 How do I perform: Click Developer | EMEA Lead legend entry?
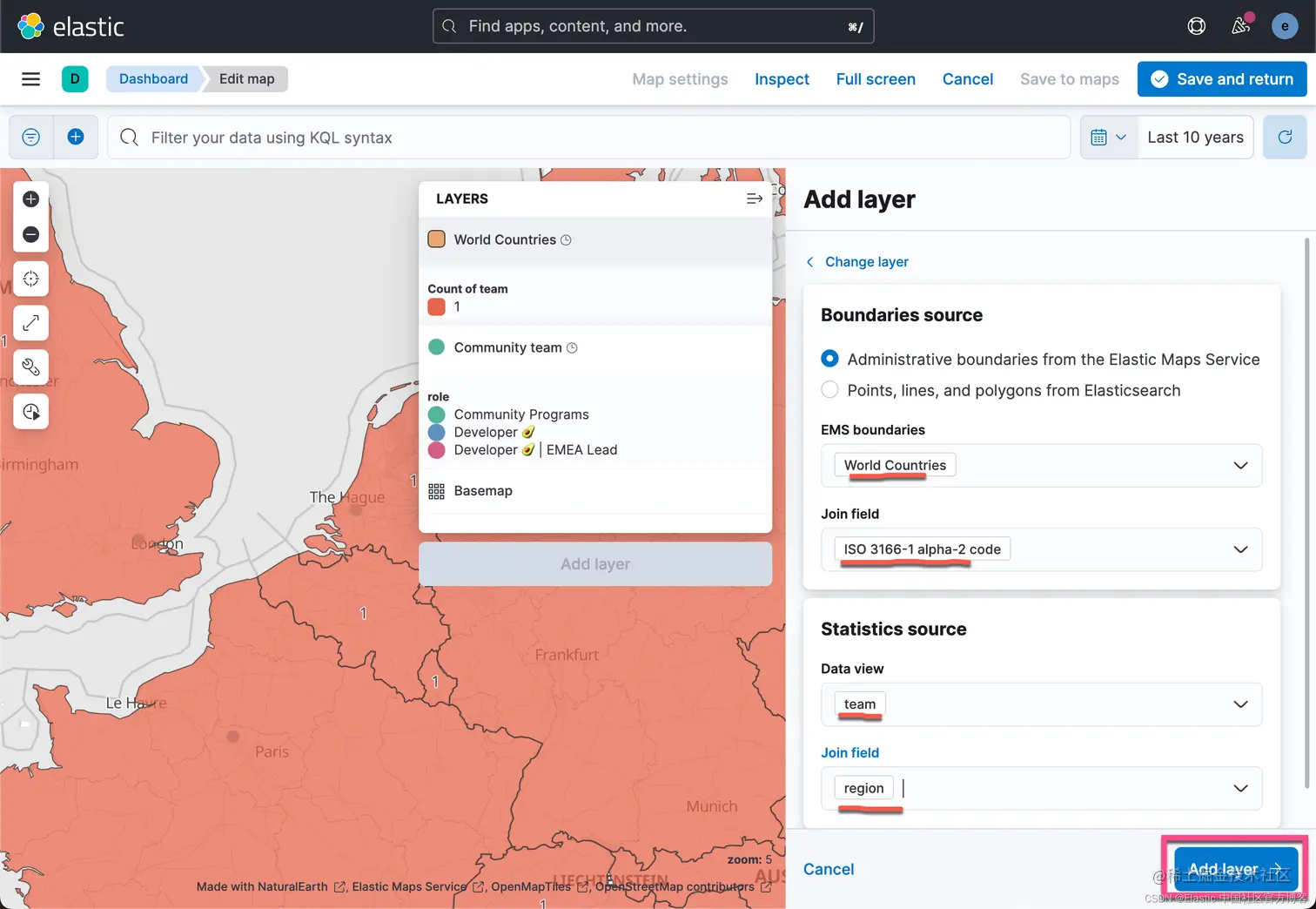point(535,450)
